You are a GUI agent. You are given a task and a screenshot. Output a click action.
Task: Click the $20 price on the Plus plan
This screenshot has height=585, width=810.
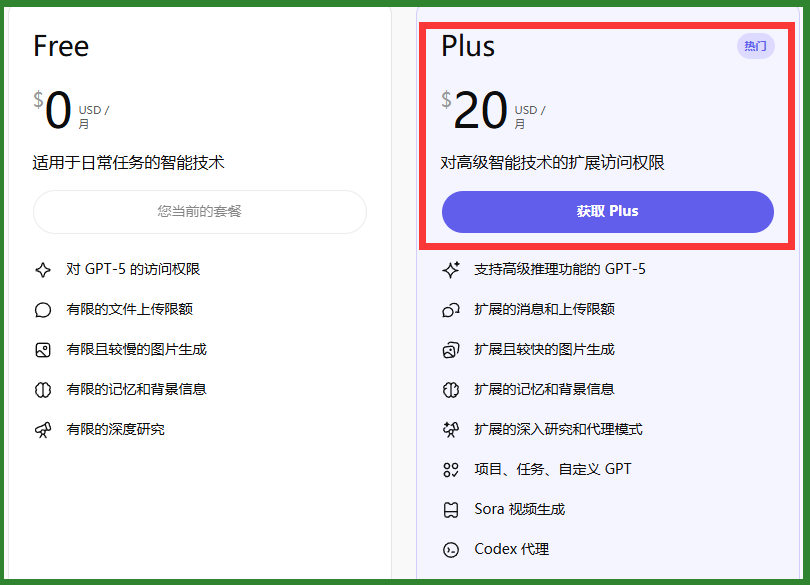tap(474, 110)
